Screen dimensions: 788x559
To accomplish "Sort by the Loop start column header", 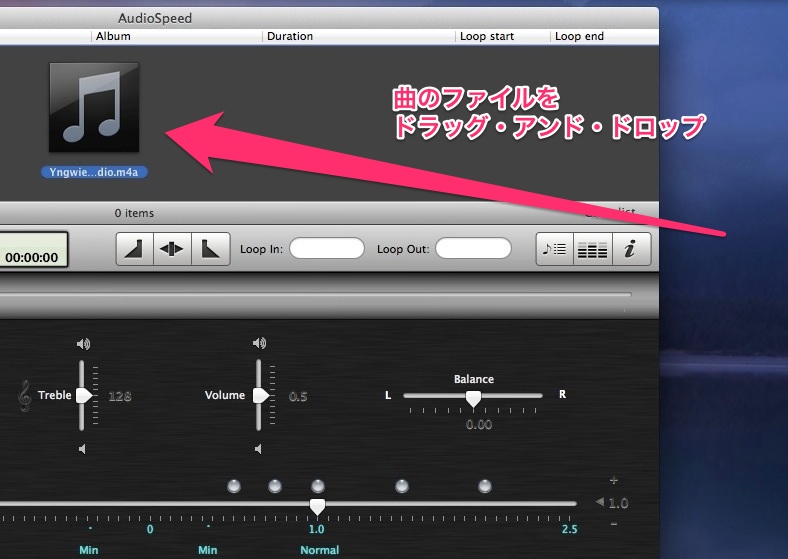I will [x=487, y=36].
